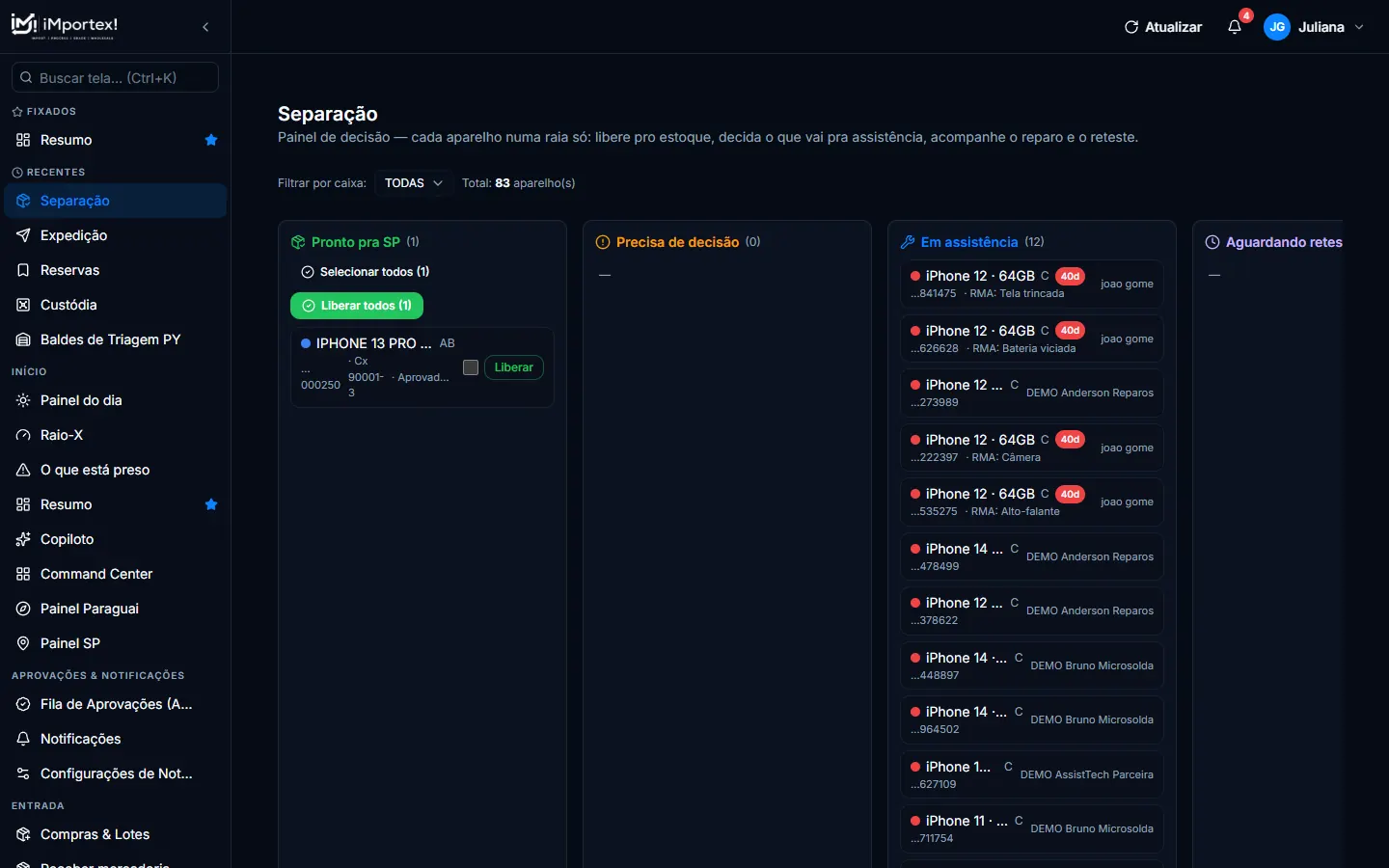This screenshot has height=868, width=1389.
Task: Click the JG user avatar
Action: 1277,27
